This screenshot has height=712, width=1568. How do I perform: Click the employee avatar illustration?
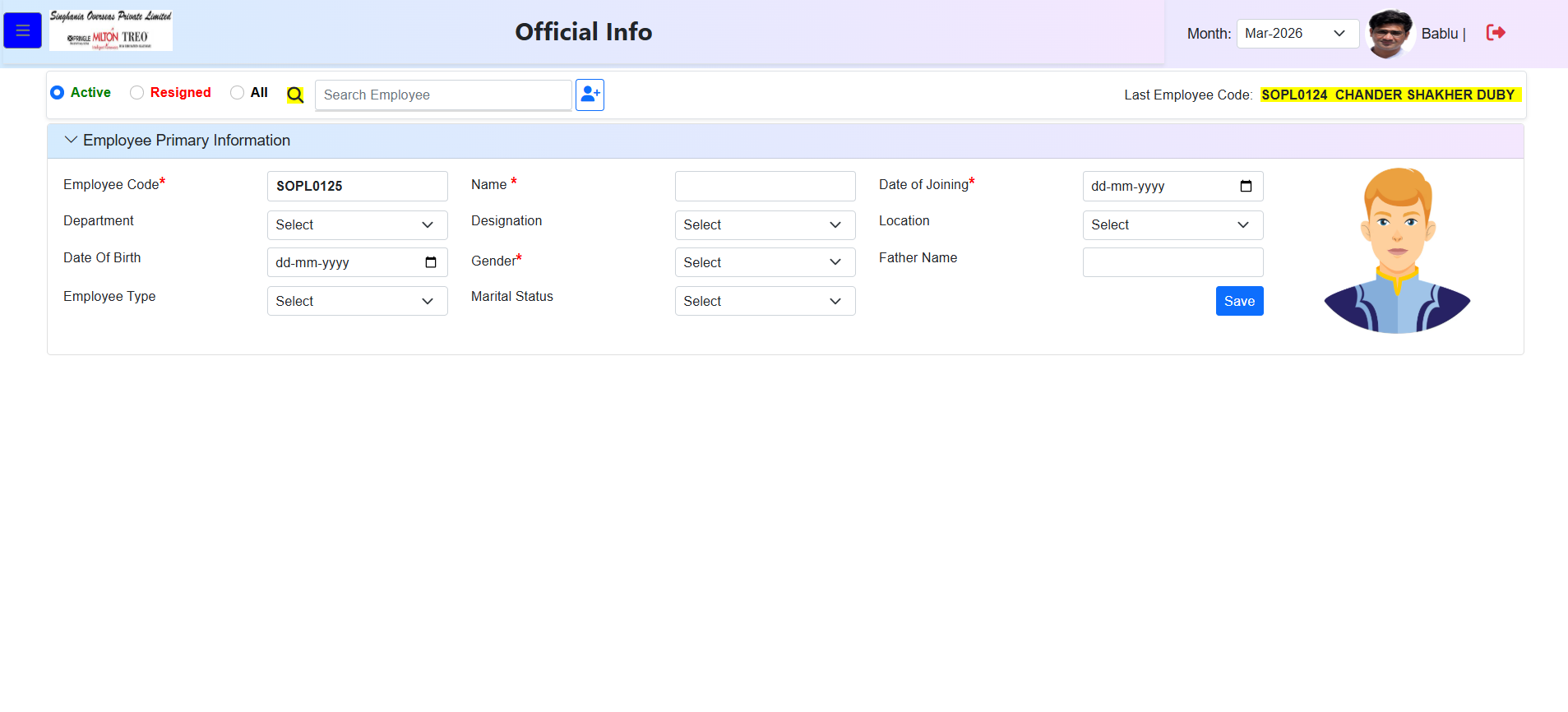(x=1397, y=251)
